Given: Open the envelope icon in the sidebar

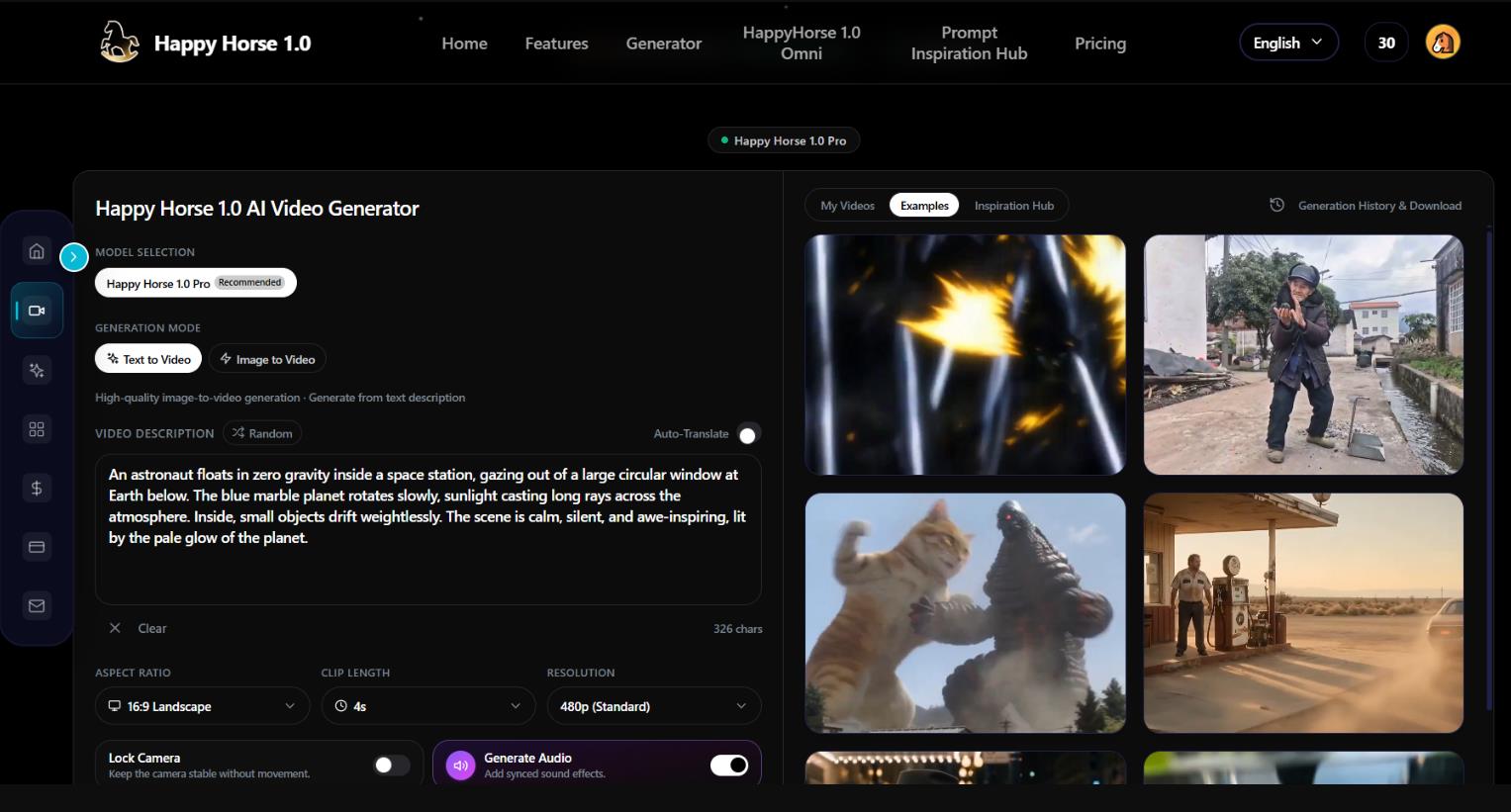Looking at the screenshot, I should 37,606.
